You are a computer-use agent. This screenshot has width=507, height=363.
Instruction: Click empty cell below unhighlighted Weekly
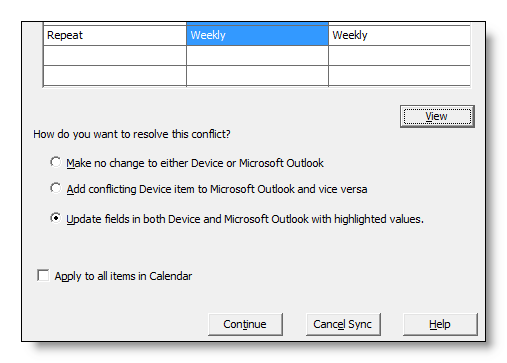click(399, 55)
